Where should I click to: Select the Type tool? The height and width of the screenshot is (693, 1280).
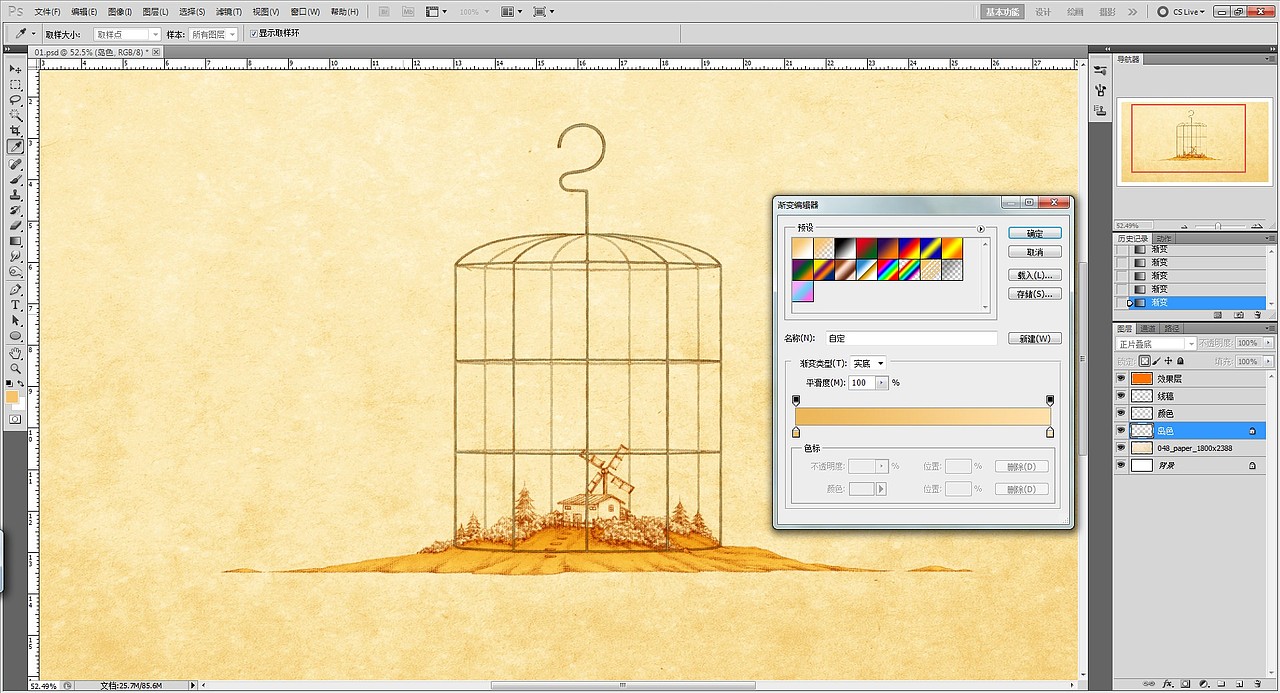(15, 305)
